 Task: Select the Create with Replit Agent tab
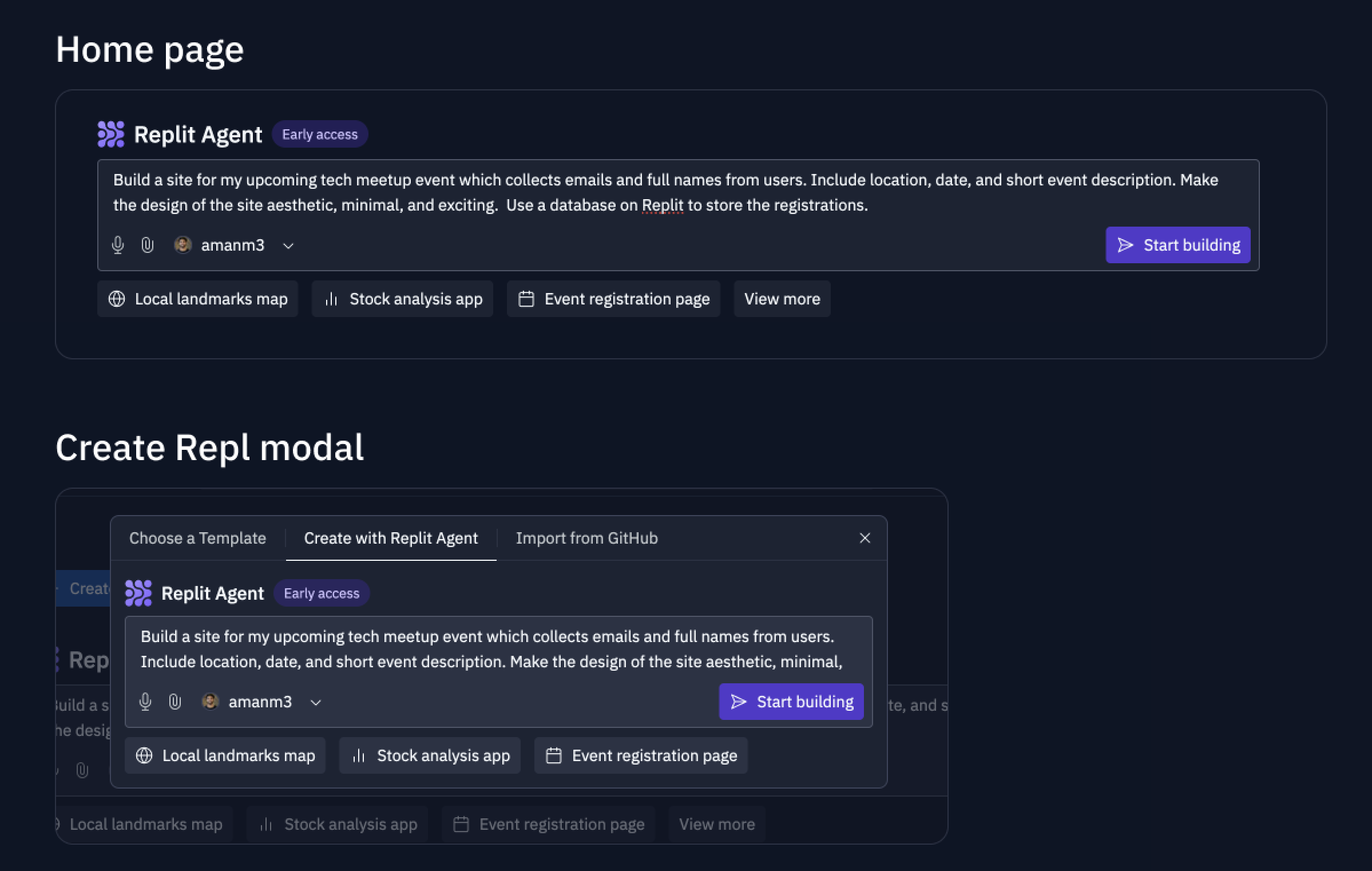tap(391, 538)
